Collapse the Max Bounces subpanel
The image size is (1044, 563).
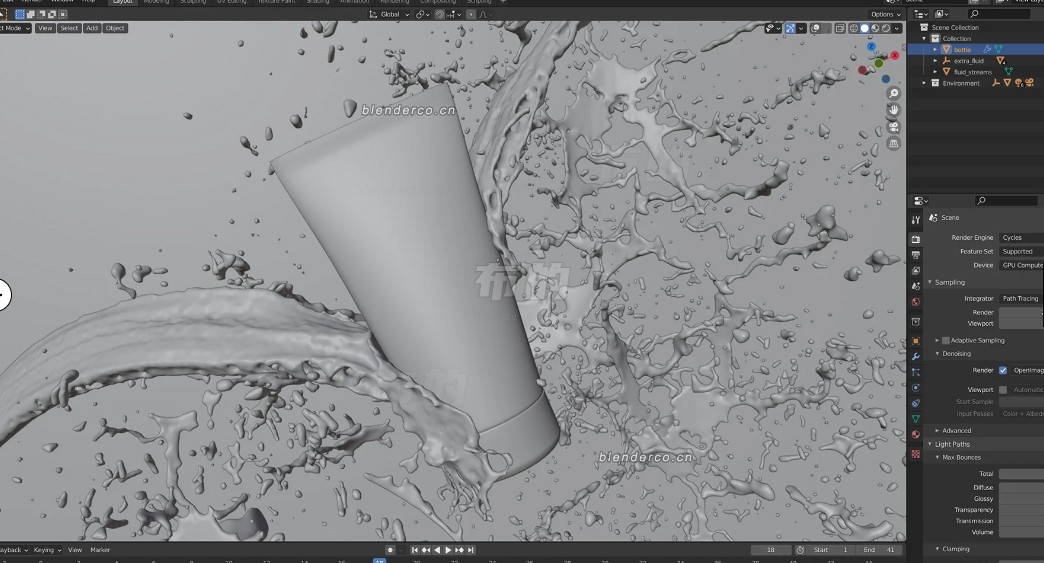tap(937, 458)
